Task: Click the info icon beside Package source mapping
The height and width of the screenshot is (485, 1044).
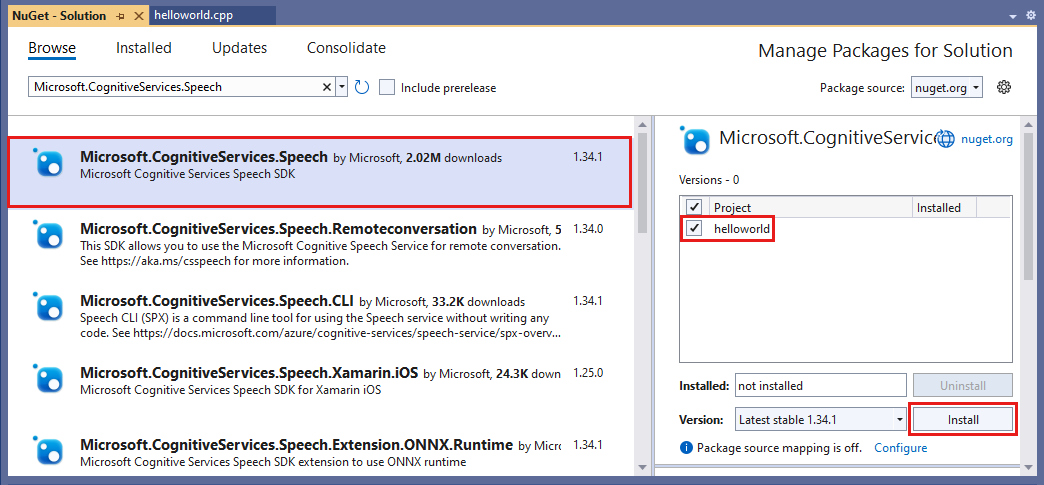Action: coord(686,448)
